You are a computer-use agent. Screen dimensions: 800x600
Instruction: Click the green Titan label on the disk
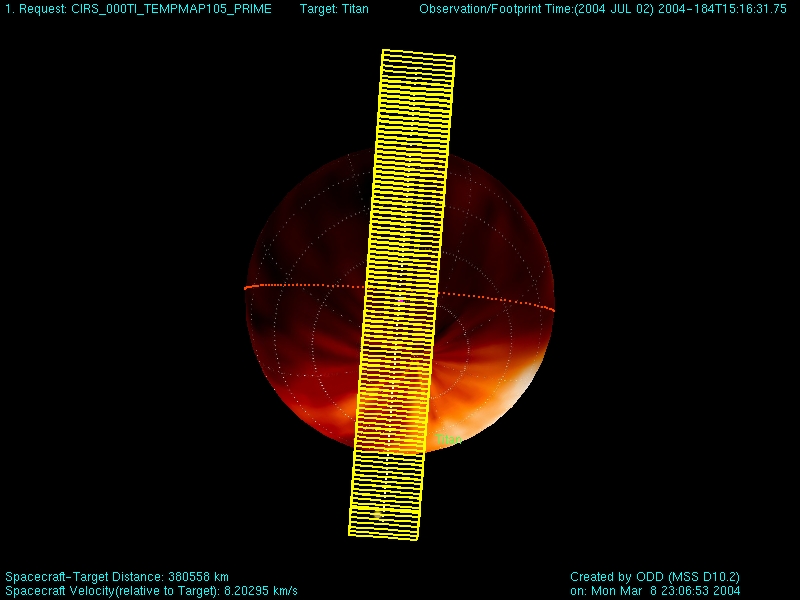point(449,439)
